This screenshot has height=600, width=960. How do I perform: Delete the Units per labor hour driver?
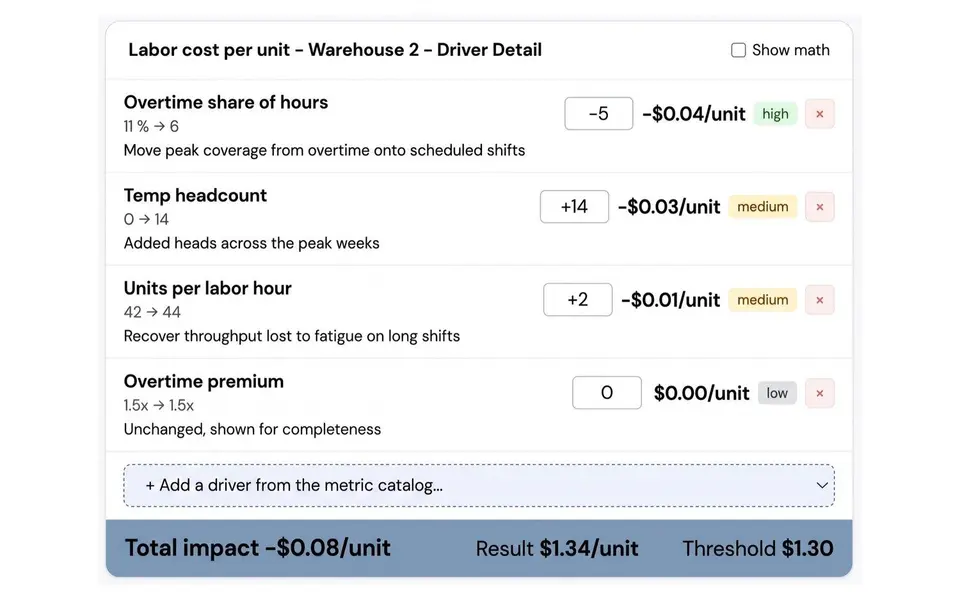[x=820, y=300]
